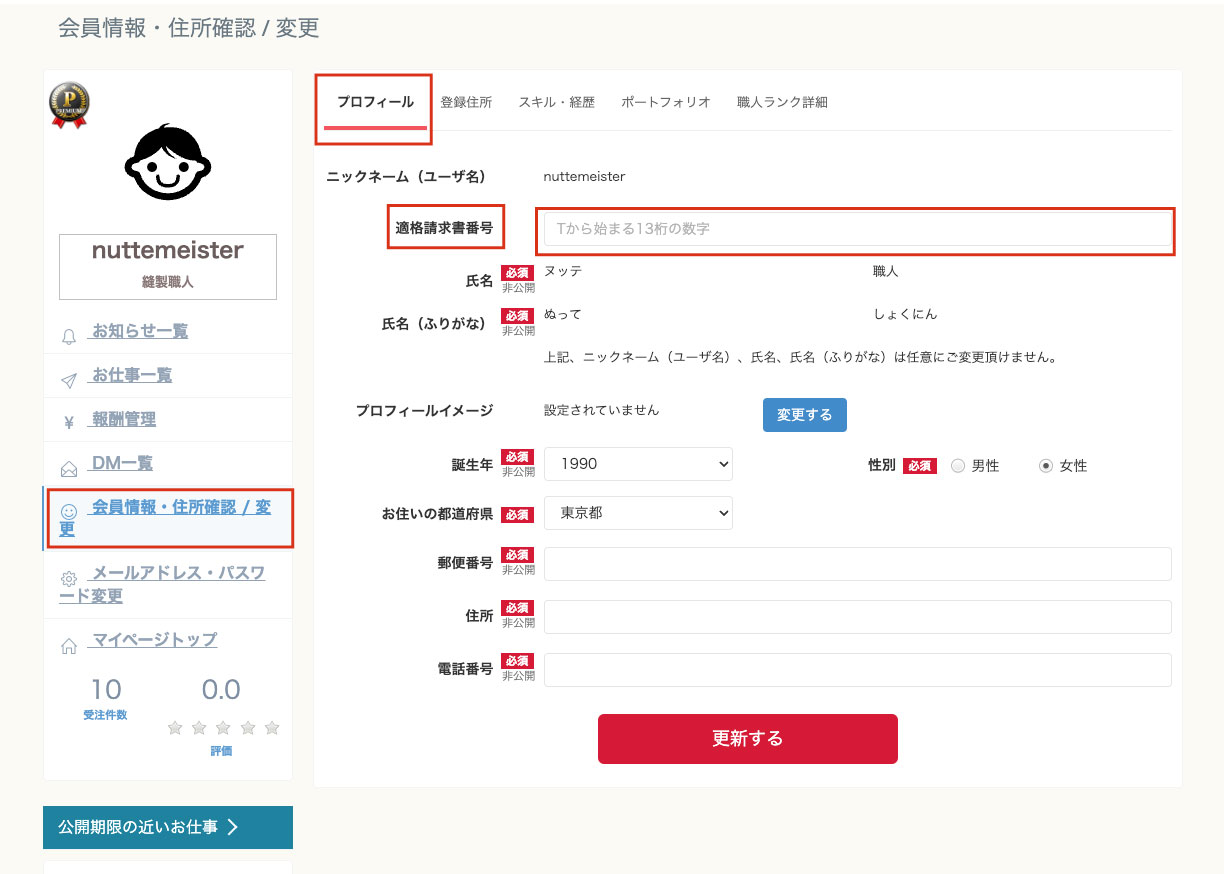Focus the 住所 input field
Screen dimensions: 1224x874
point(857,617)
